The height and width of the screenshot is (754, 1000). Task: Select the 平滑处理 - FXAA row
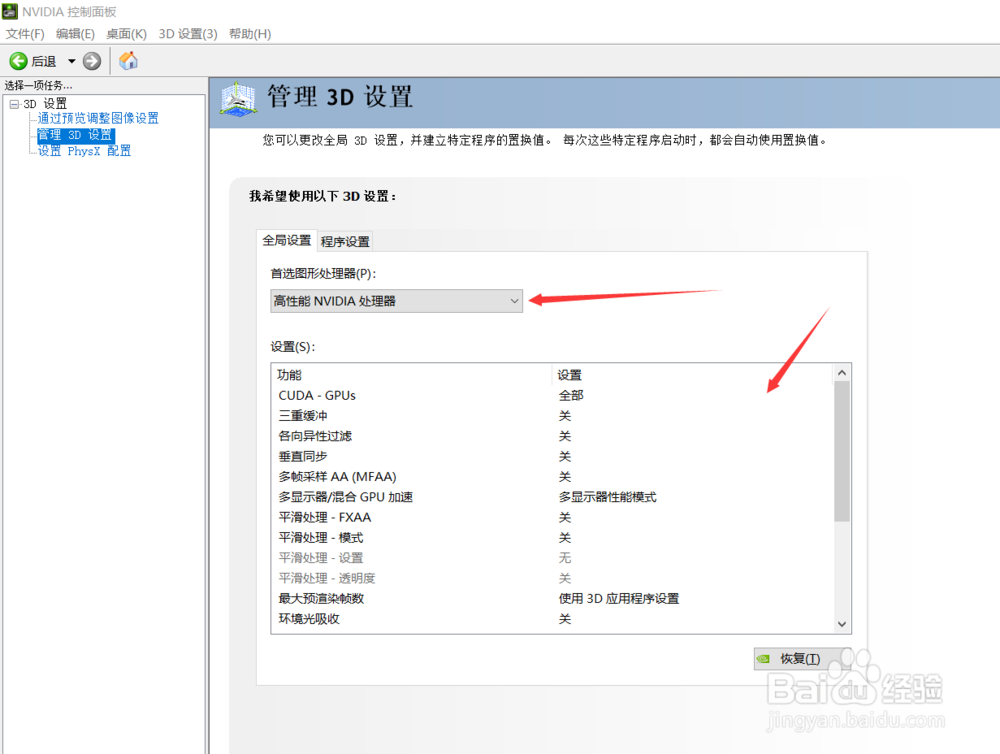coord(552,517)
